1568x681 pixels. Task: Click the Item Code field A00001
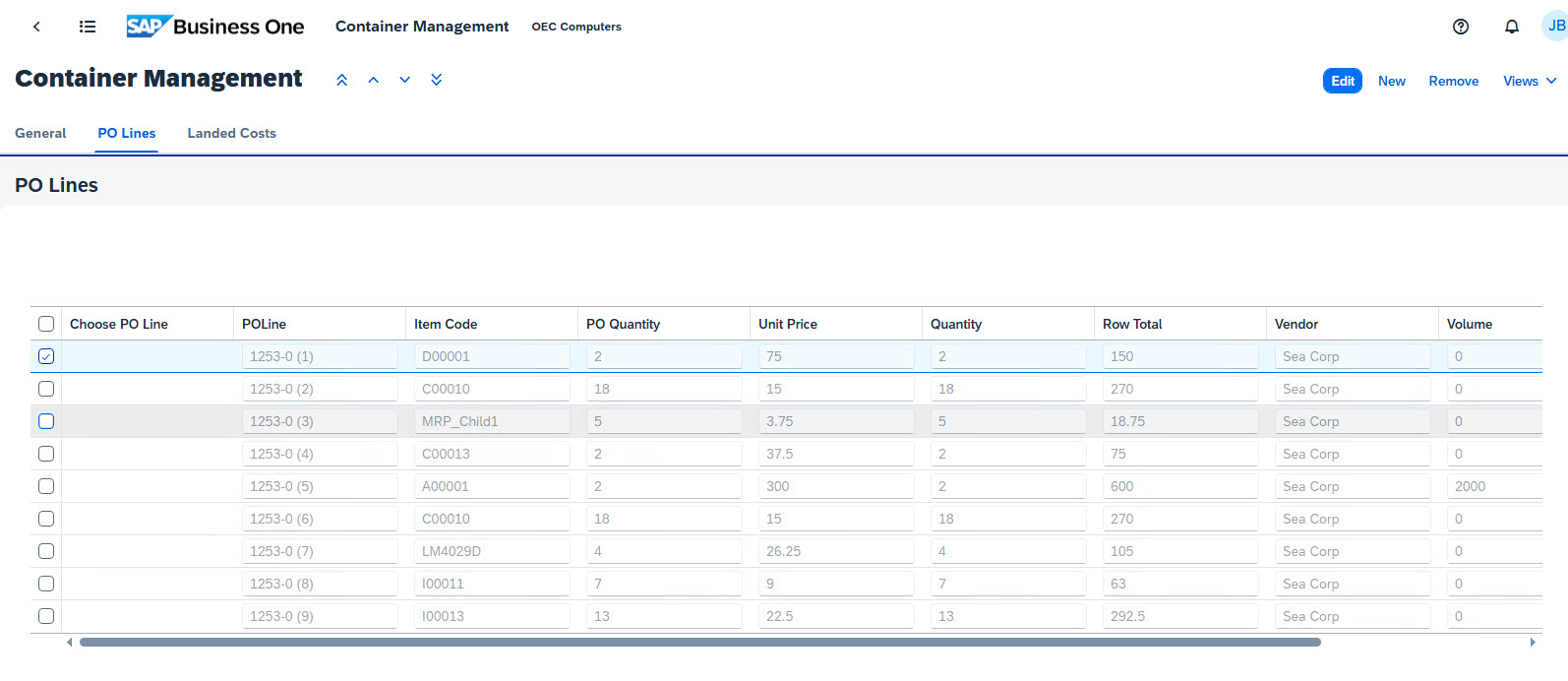492,486
